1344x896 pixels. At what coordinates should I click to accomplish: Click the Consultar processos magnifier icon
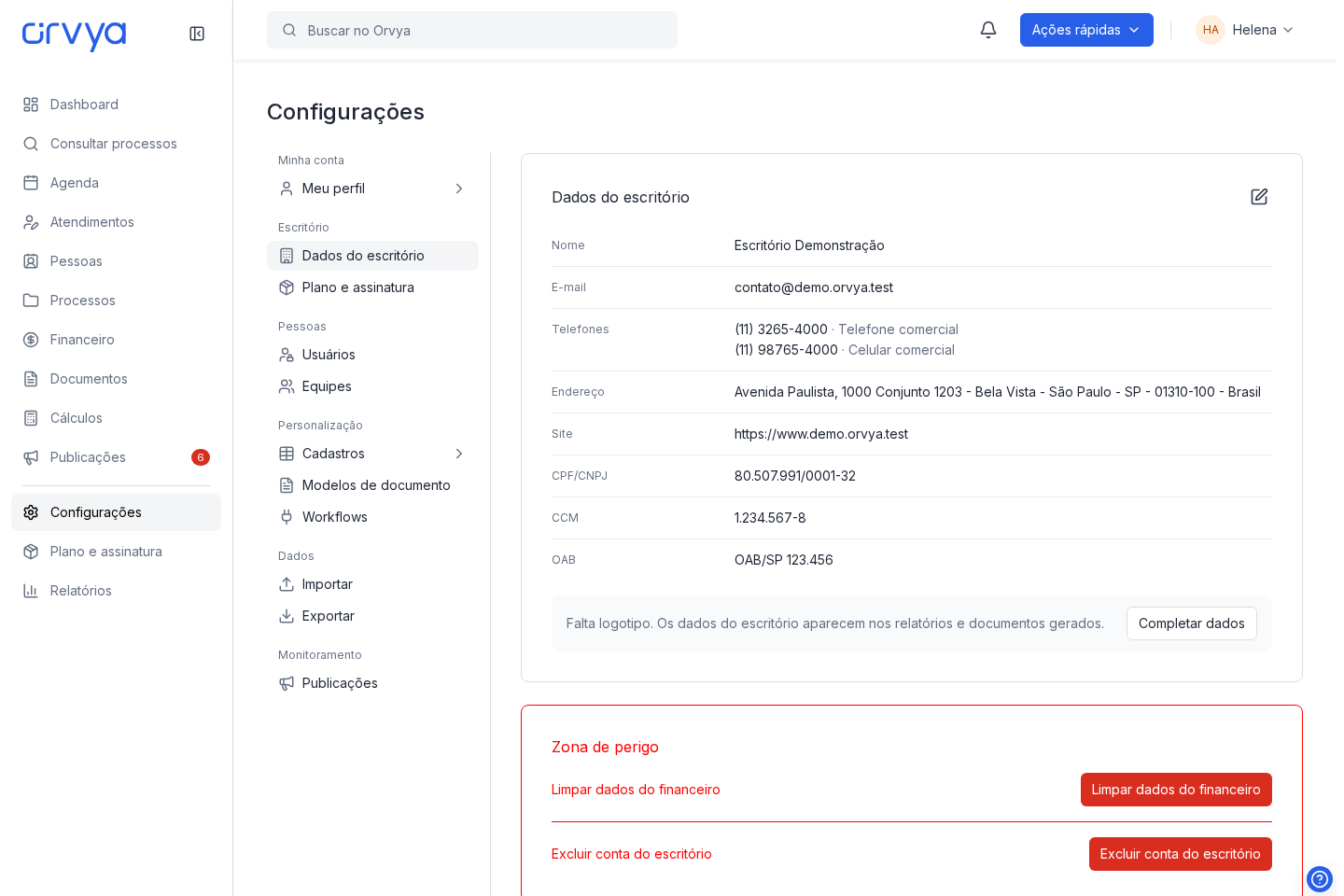(x=31, y=144)
